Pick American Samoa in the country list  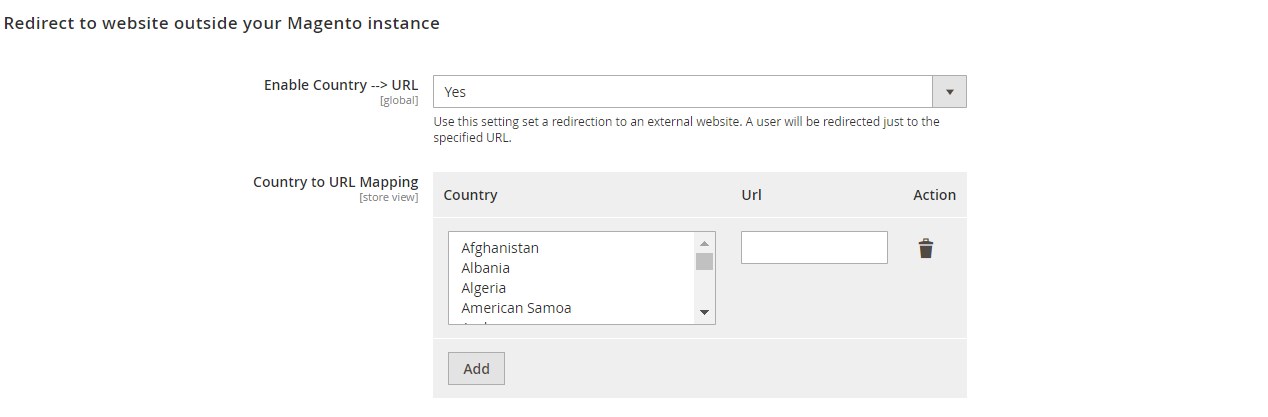pyautogui.click(x=516, y=308)
